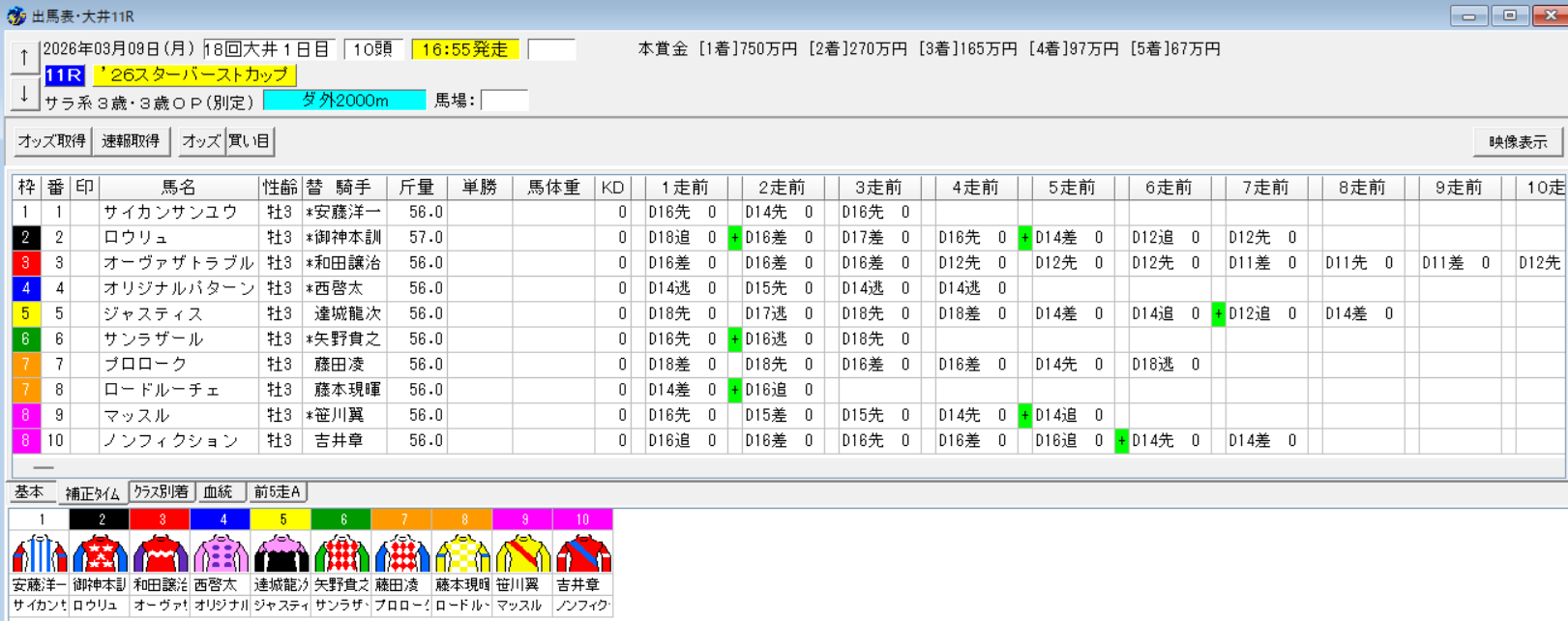The height and width of the screenshot is (621, 1568).
Task: Select jockey silk icon for 達城龍次
Action: [x=281, y=554]
